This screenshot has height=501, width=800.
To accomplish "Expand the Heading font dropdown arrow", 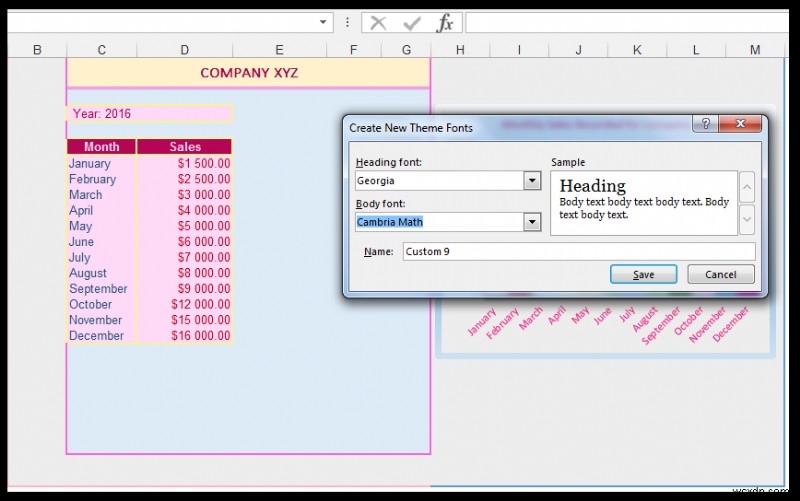I will click(x=532, y=180).
